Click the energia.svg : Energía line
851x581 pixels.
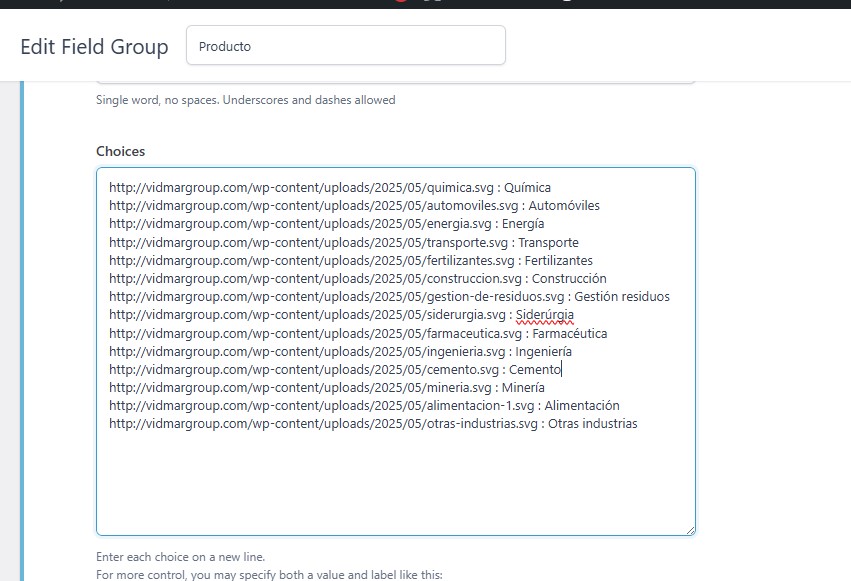(327, 224)
